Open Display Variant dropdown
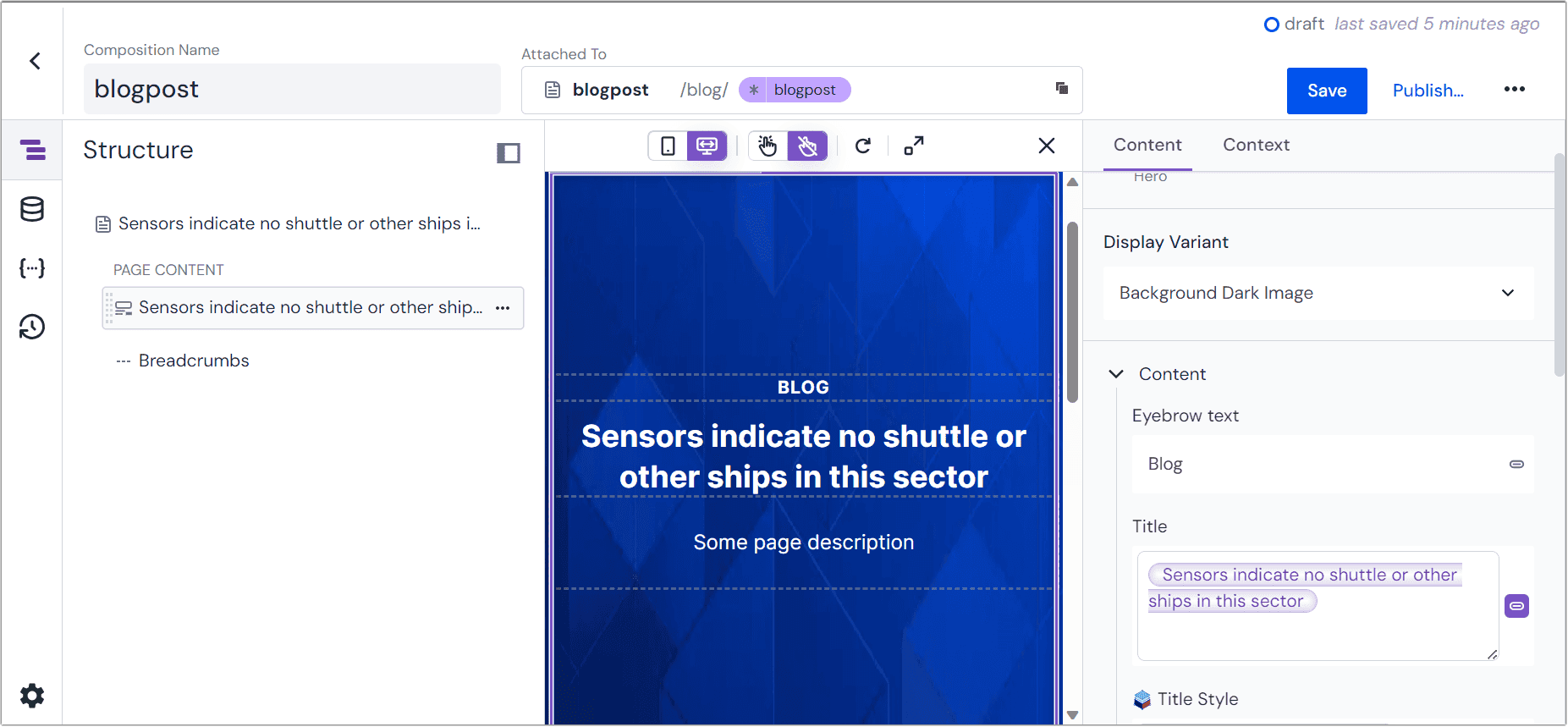Screen dimensions: 1568x727 1318,293
